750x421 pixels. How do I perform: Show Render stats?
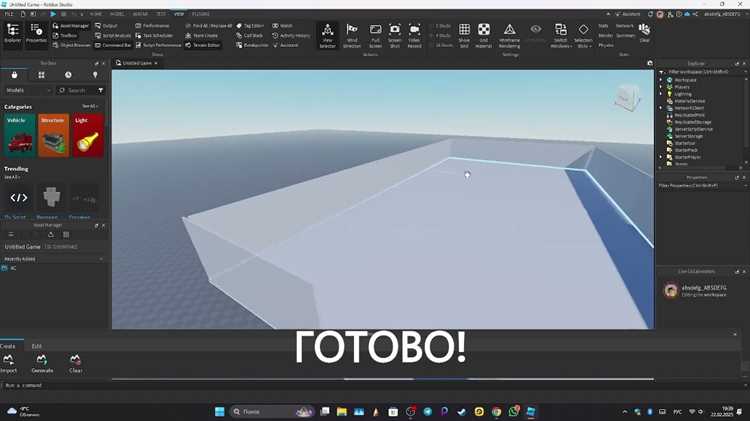point(605,35)
